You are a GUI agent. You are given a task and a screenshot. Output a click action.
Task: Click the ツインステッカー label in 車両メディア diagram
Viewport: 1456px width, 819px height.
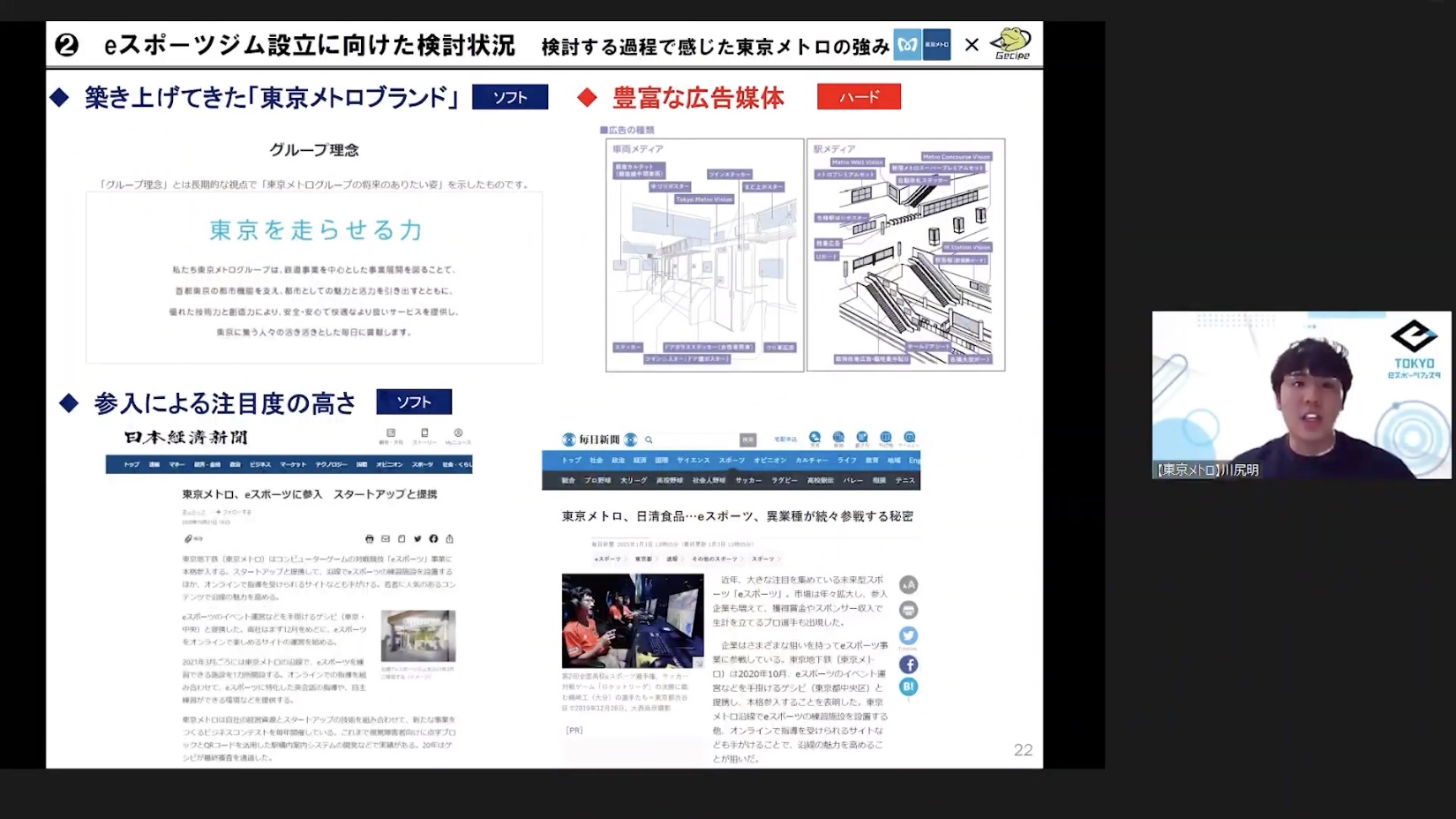(x=730, y=175)
